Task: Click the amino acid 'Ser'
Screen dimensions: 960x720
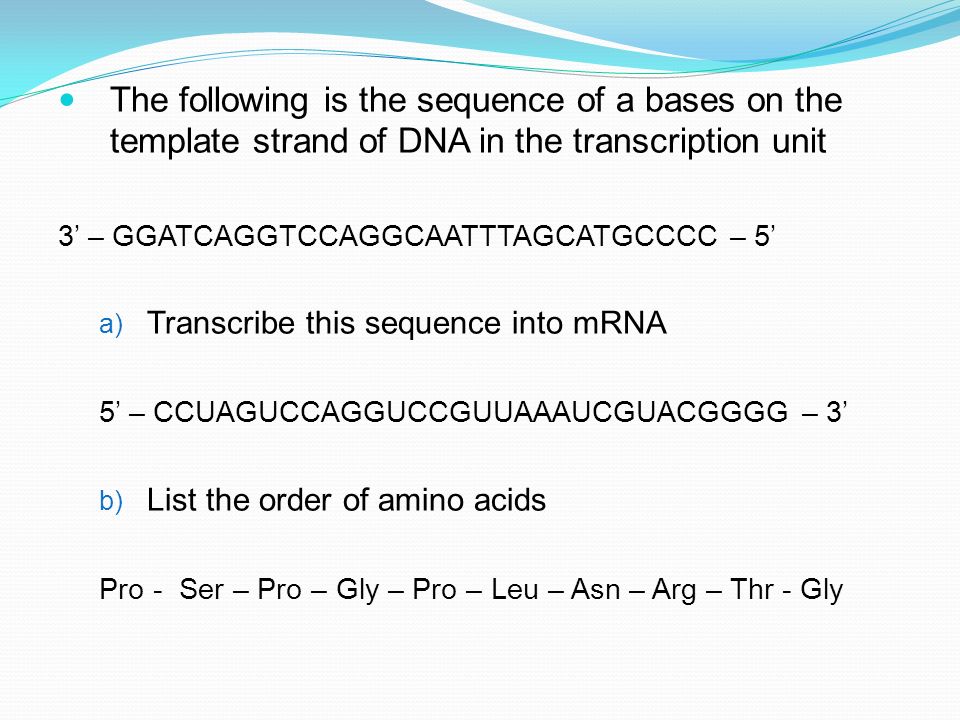Action: [201, 589]
